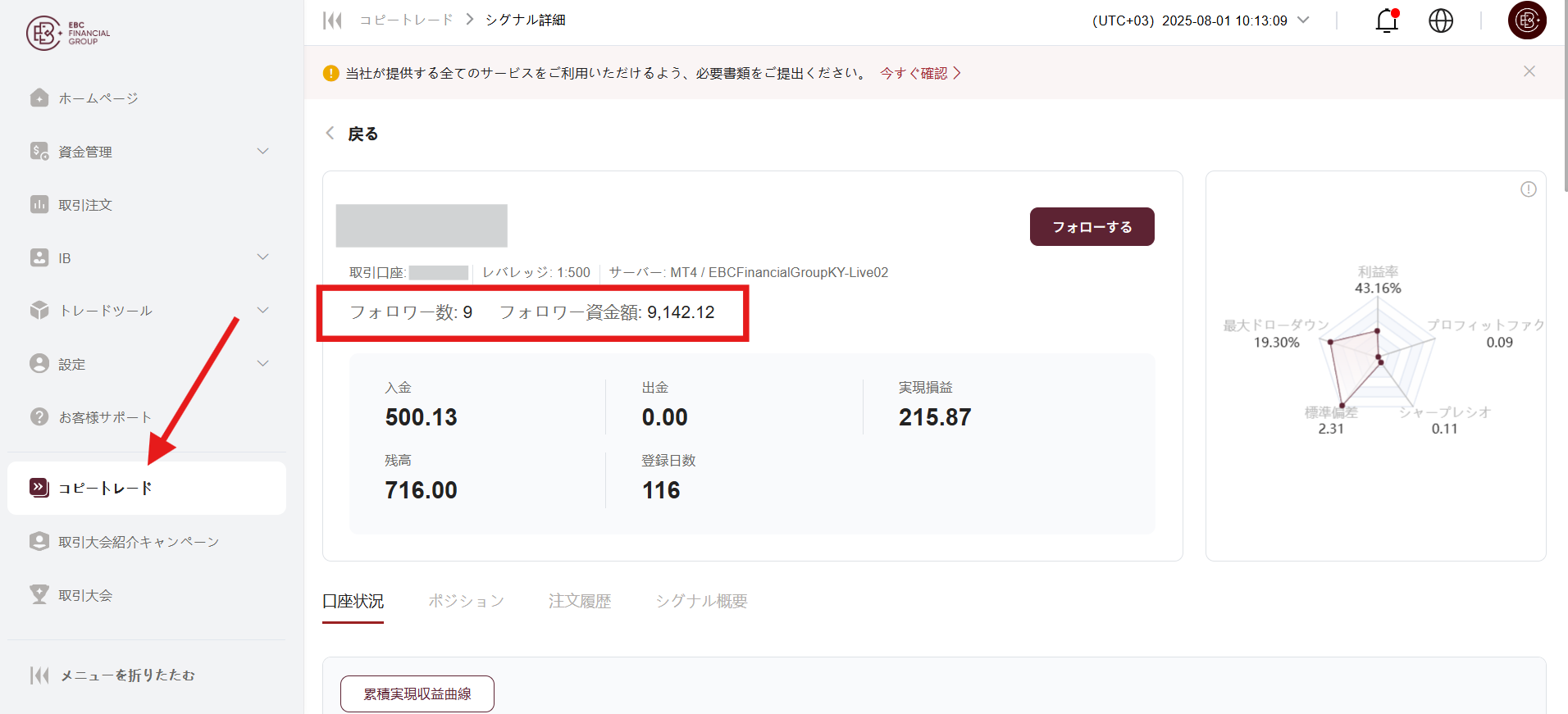Click the 取引大会 trophy icon
1568x714 pixels.
pyautogui.click(x=39, y=594)
